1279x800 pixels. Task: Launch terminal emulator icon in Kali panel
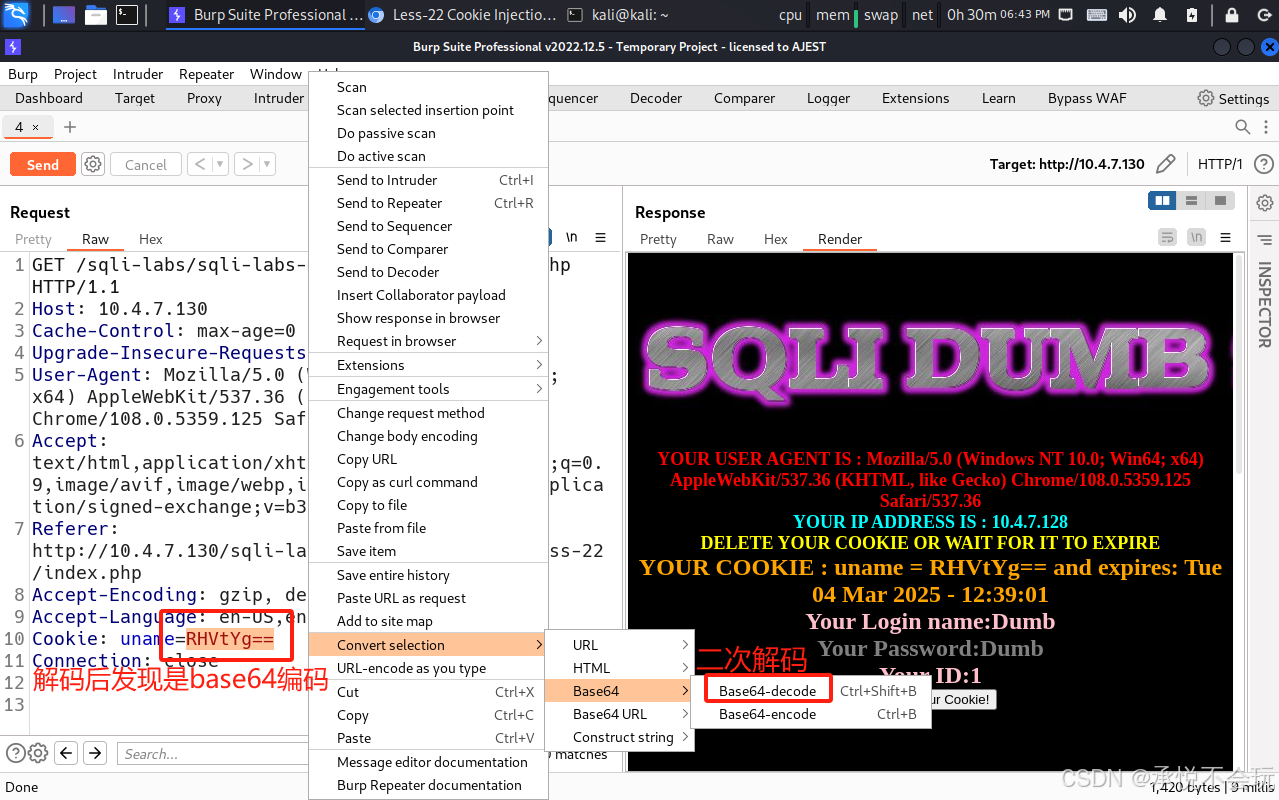pos(126,15)
